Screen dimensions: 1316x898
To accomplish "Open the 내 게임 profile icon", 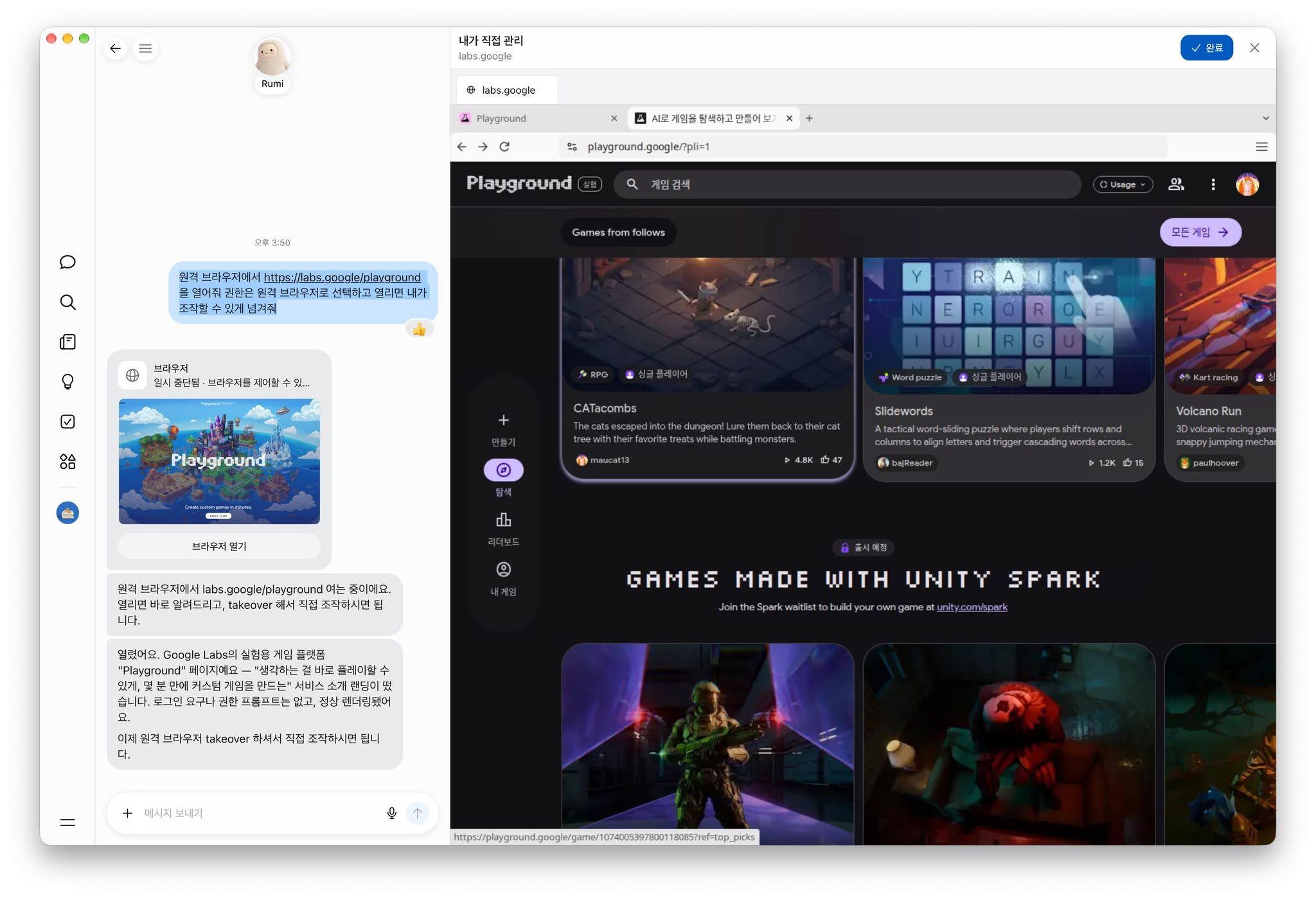I will 503,570.
